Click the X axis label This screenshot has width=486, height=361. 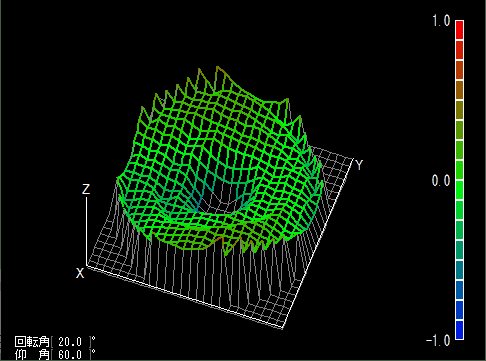80,273
